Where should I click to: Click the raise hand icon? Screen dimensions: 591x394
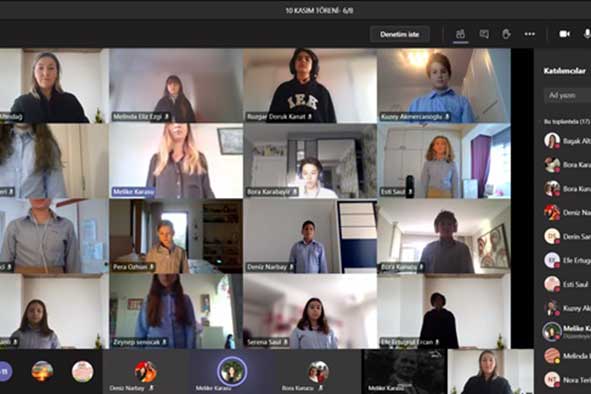click(x=506, y=34)
